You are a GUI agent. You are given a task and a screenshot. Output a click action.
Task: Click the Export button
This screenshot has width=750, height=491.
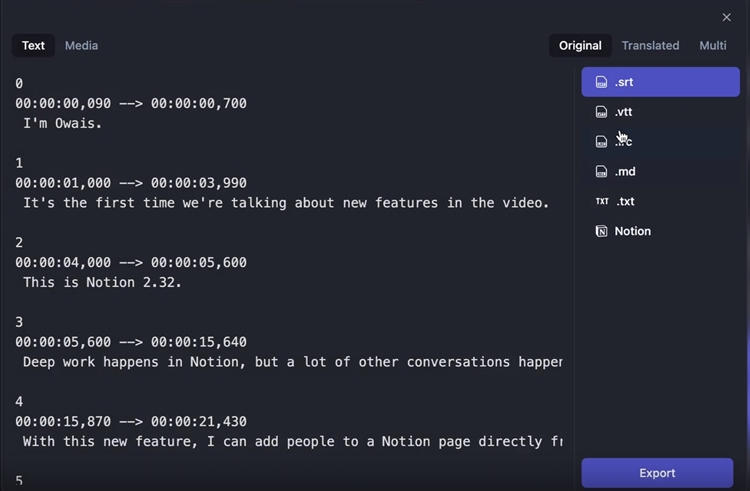coord(657,473)
